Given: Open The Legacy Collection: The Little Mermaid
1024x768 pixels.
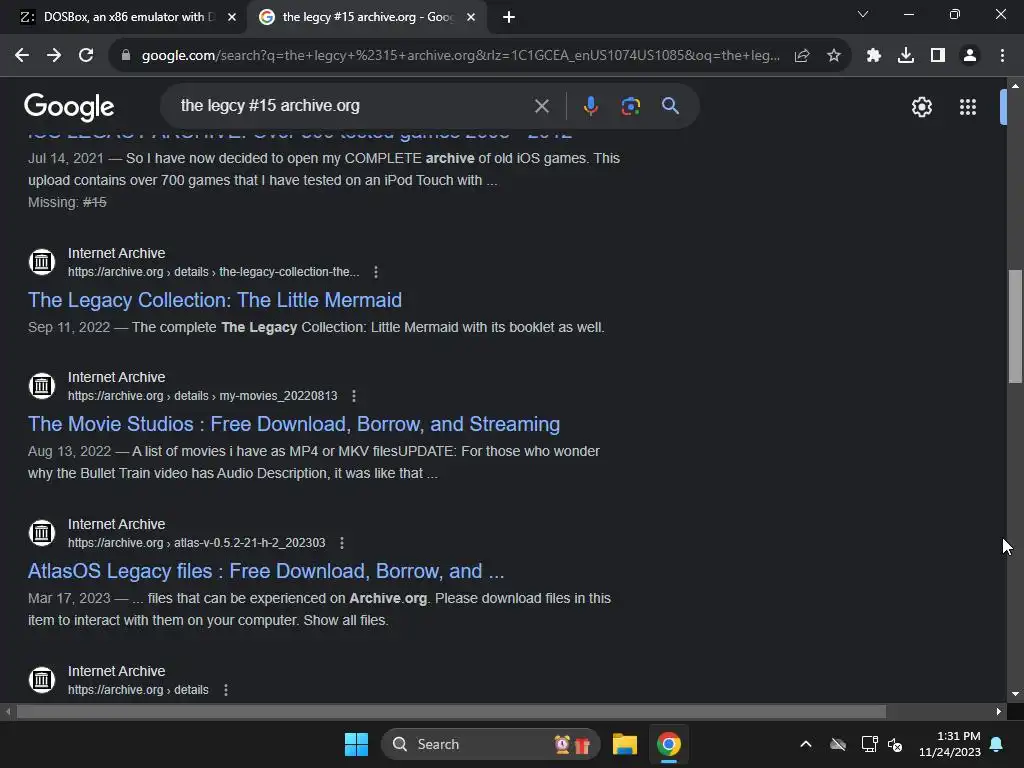Looking at the screenshot, I should click(215, 300).
